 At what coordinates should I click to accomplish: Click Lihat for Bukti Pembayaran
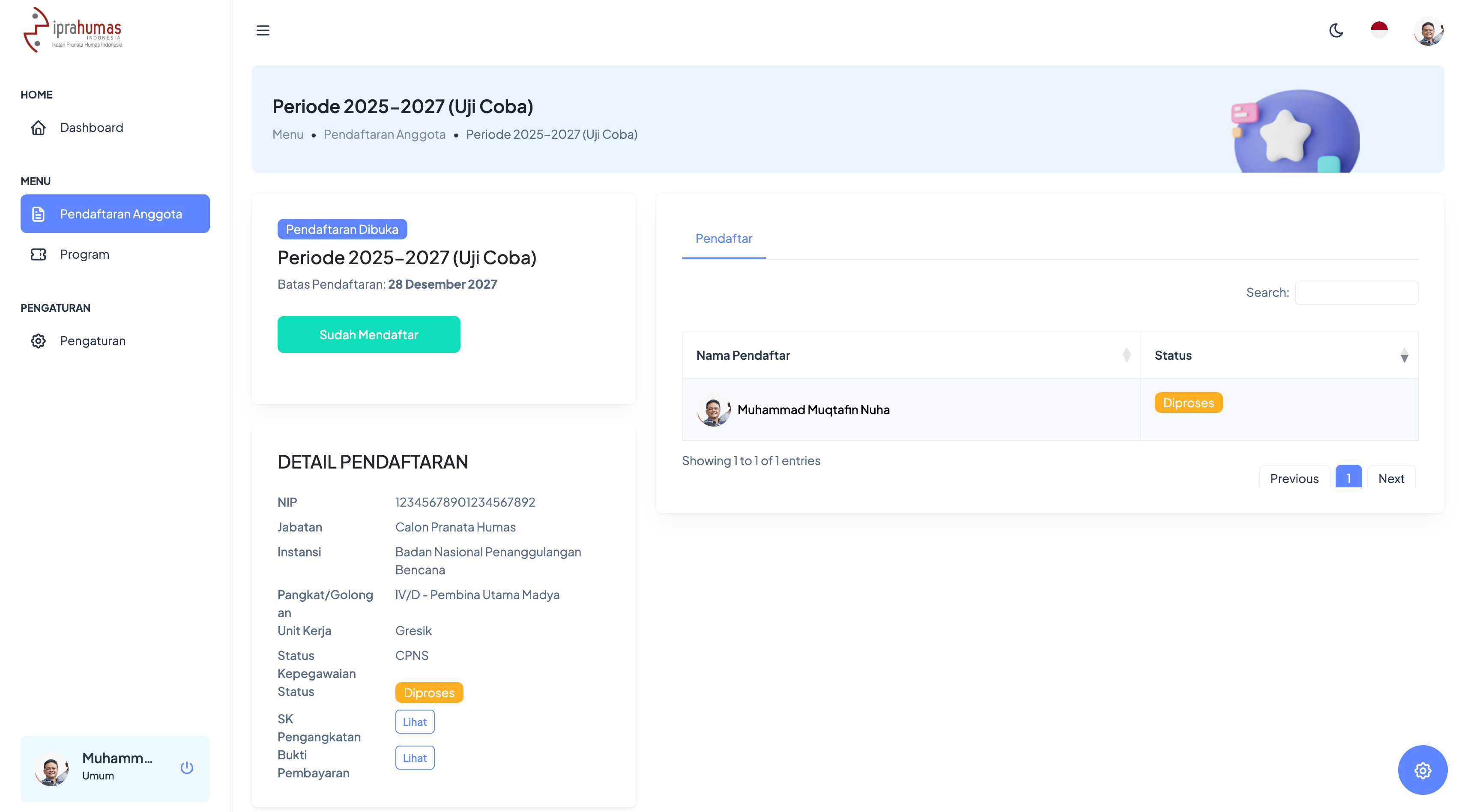(415, 758)
